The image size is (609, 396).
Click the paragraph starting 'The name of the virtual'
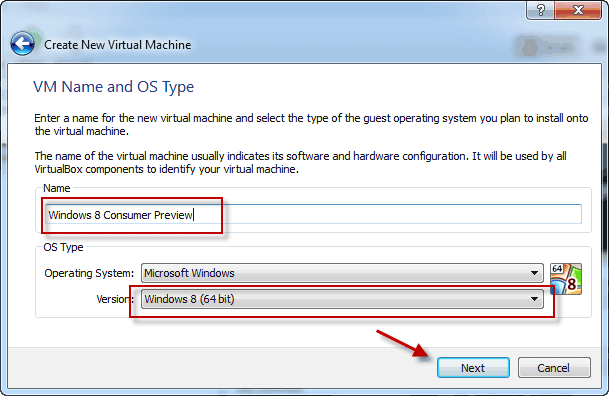[301, 163]
